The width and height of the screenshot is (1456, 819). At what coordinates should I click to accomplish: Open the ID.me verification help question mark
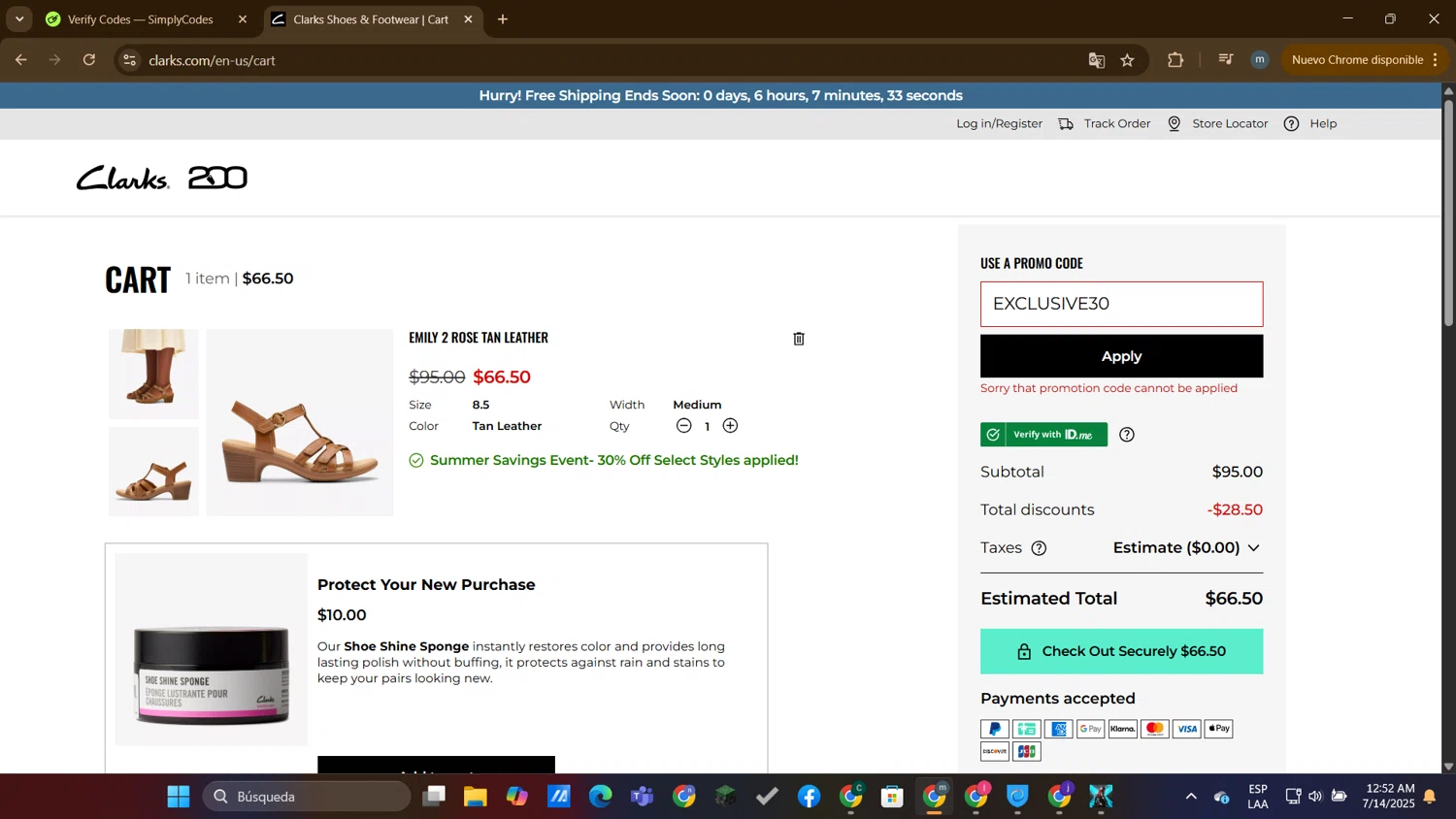(1127, 435)
